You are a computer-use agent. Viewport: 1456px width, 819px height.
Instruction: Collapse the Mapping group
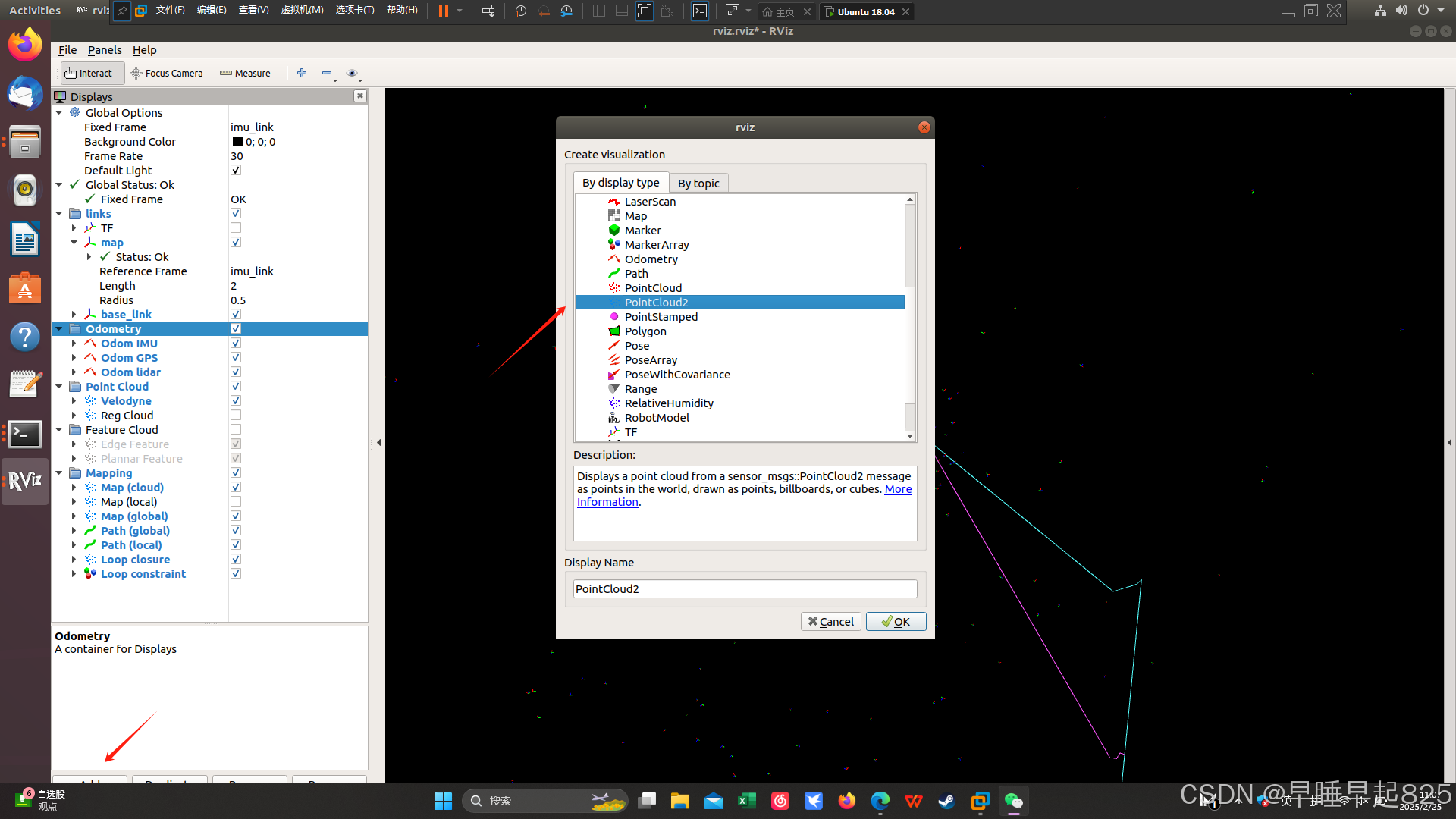pos(59,473)
